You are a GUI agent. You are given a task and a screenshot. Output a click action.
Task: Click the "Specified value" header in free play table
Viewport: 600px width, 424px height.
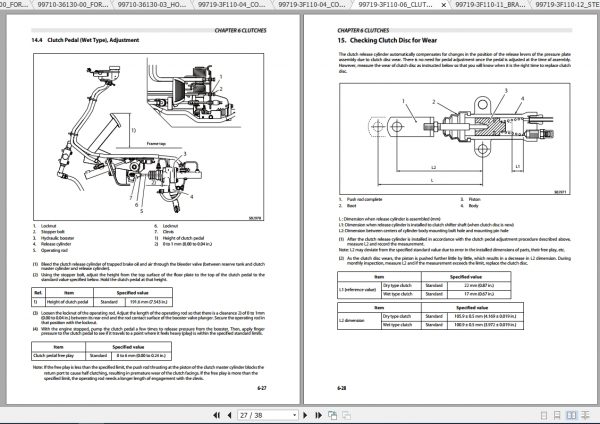click(x=128, y=347)
